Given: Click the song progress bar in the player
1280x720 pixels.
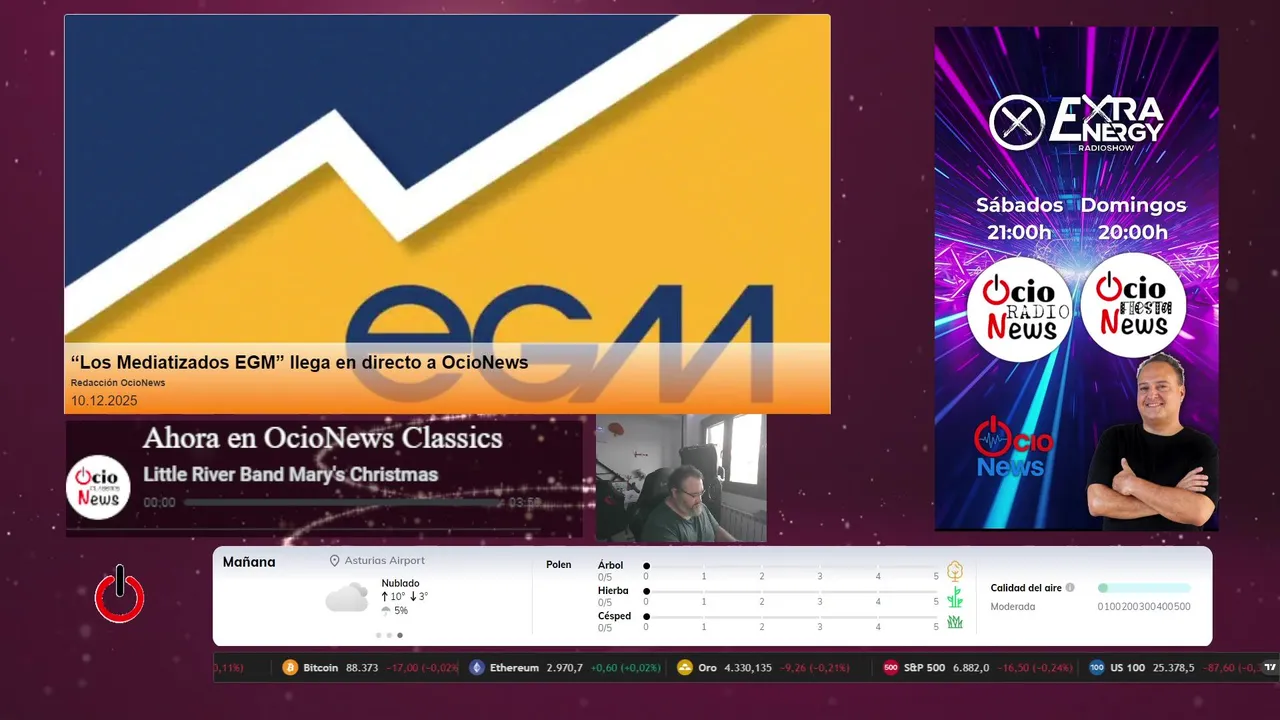Looking at the screenshot, I should click(x=344, y=503).
